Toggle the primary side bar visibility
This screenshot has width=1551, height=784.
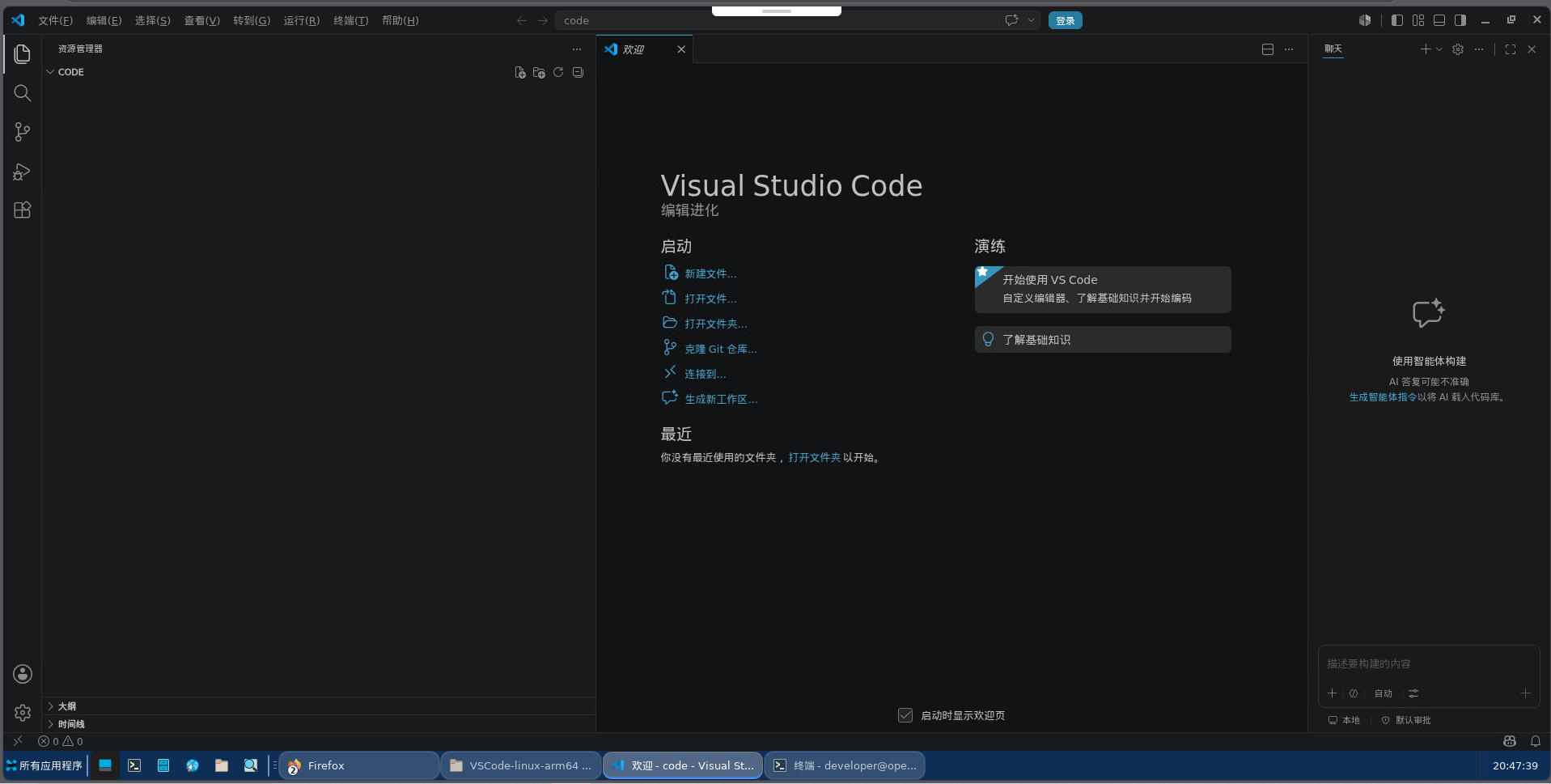tap(1397, 20)
